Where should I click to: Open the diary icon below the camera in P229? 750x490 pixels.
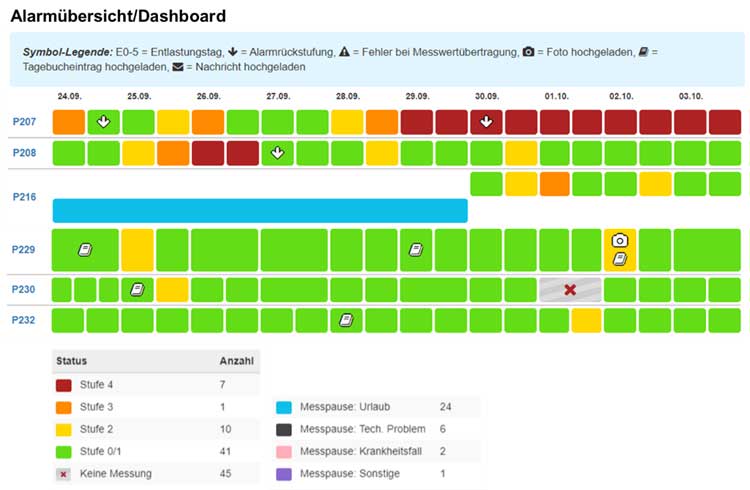click(x=620, y=259)
